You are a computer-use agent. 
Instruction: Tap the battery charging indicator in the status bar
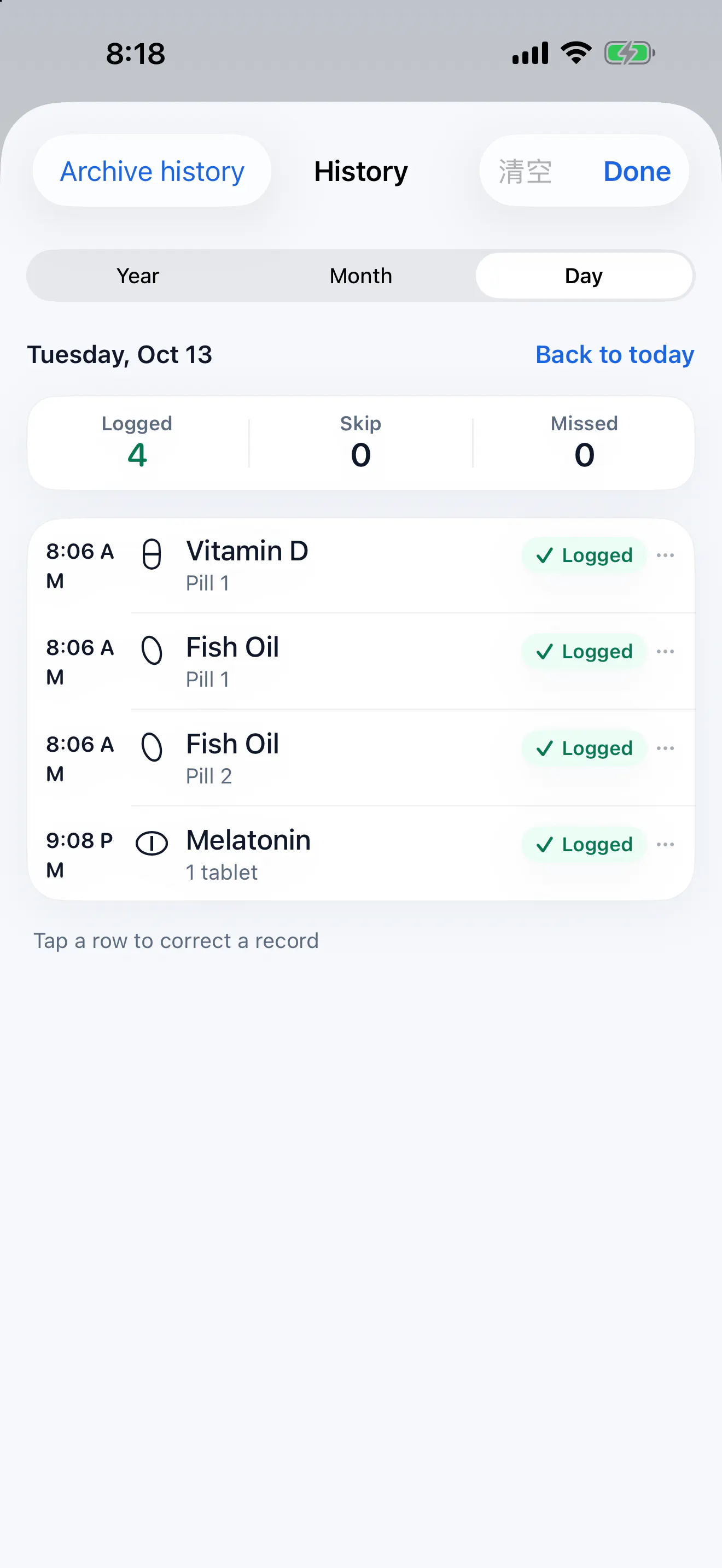coord(630,53)
